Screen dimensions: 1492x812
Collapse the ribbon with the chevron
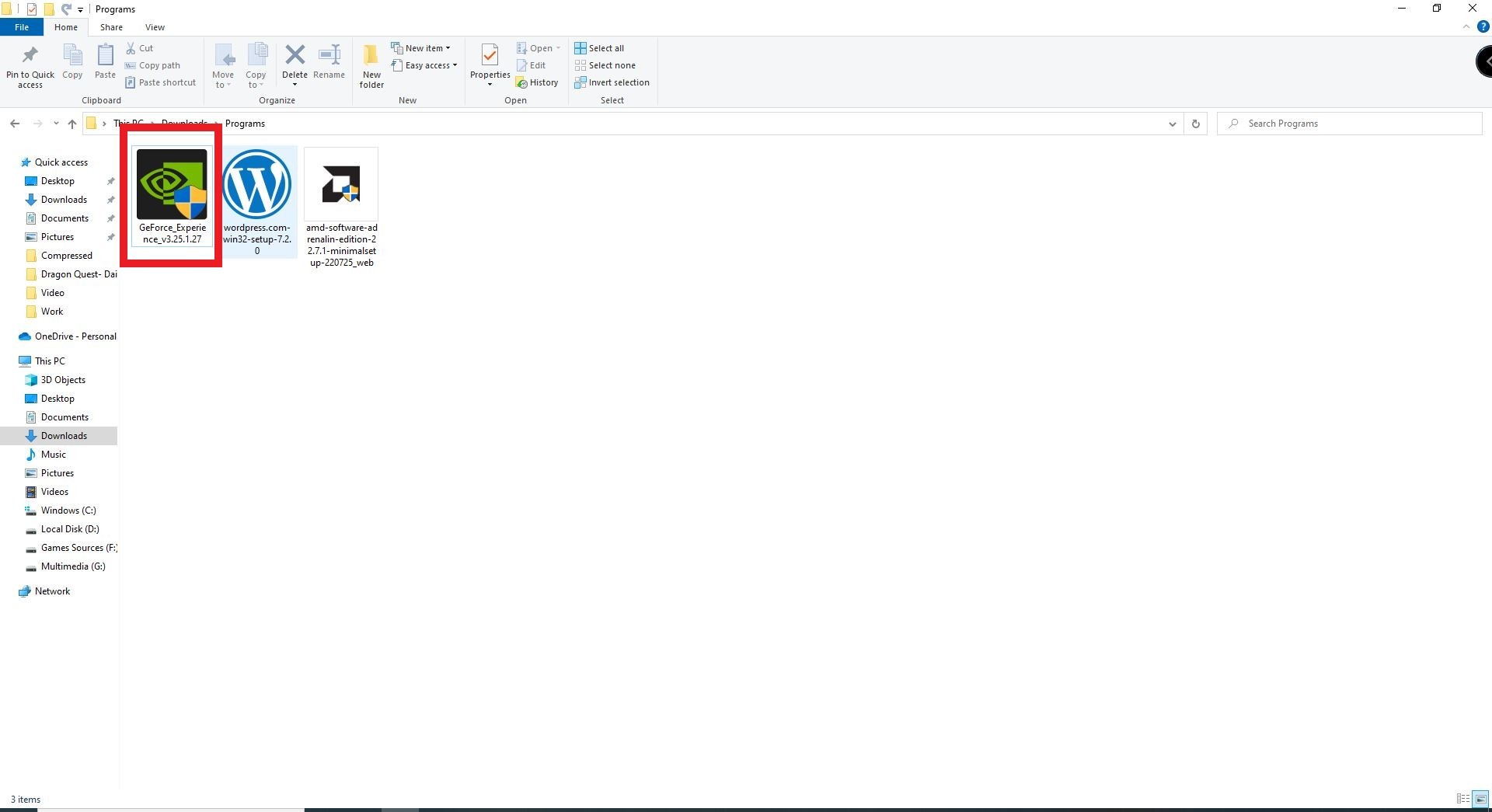click(x=1466, y=26)
